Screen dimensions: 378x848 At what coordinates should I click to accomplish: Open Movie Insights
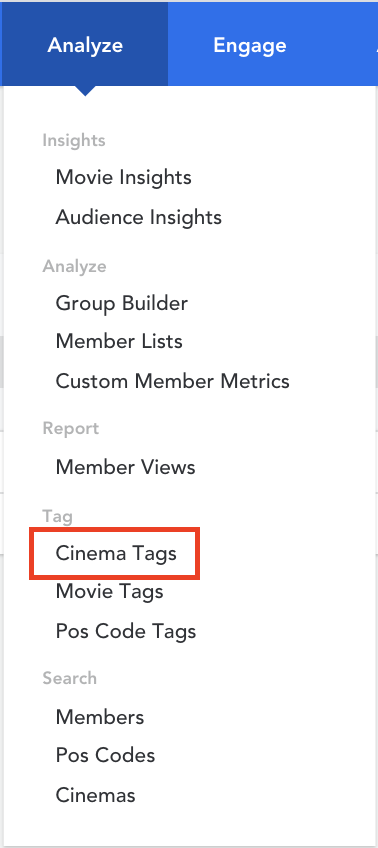(123, 177)
